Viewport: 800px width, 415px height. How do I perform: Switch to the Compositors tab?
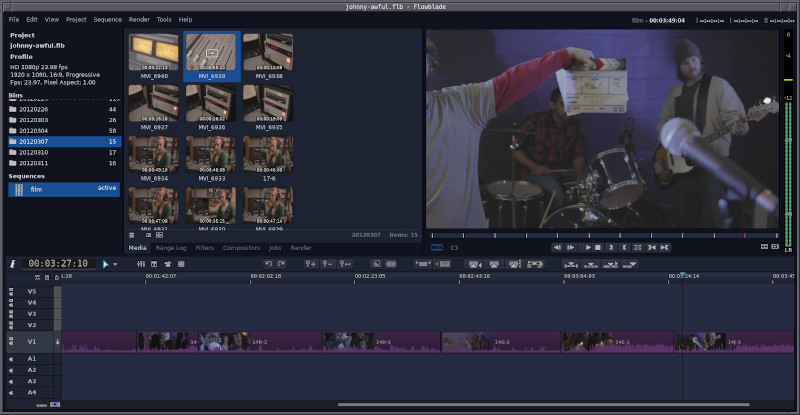tap(241, 248)
